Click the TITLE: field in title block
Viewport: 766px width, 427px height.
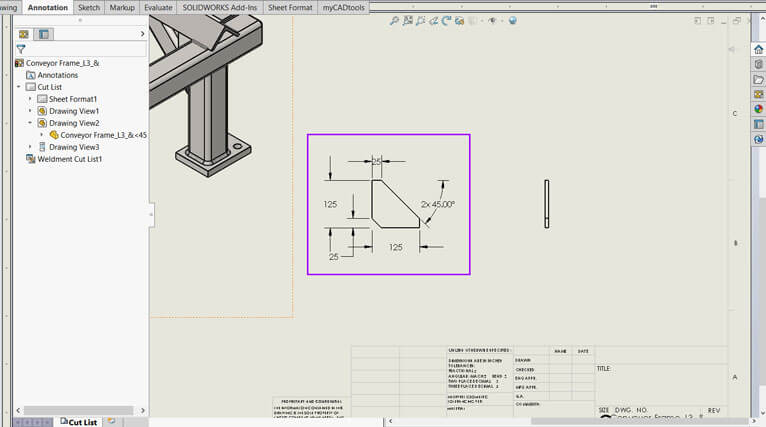click(x=604, y=368)
